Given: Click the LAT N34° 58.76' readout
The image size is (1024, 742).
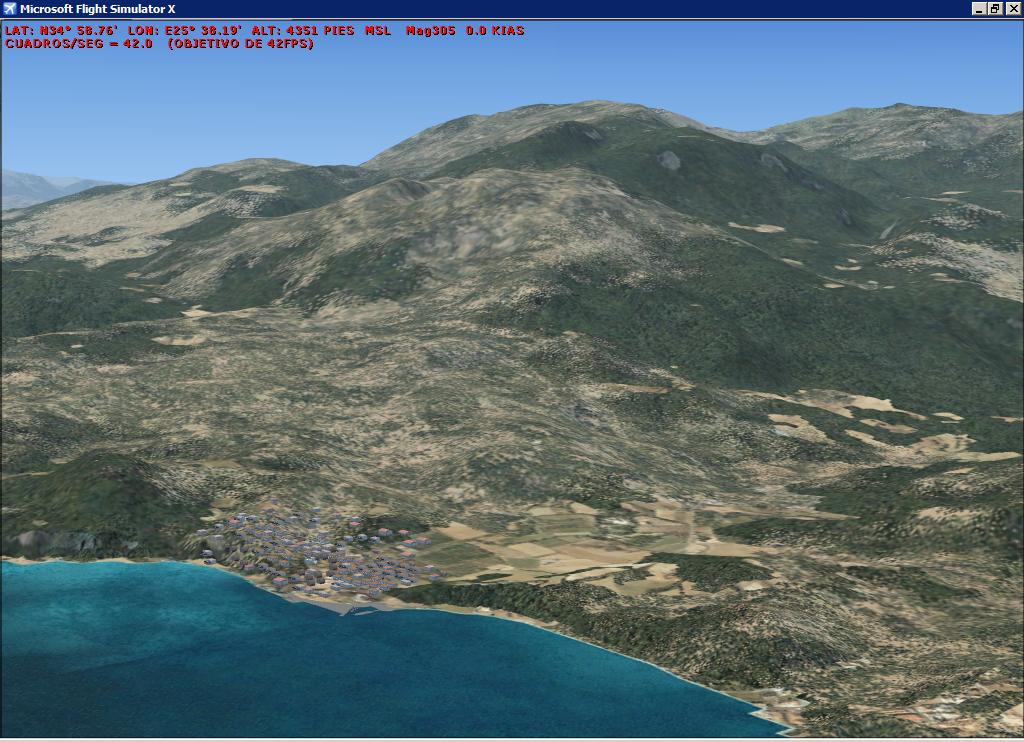Looking at the screenshot, I should (62, 30).
